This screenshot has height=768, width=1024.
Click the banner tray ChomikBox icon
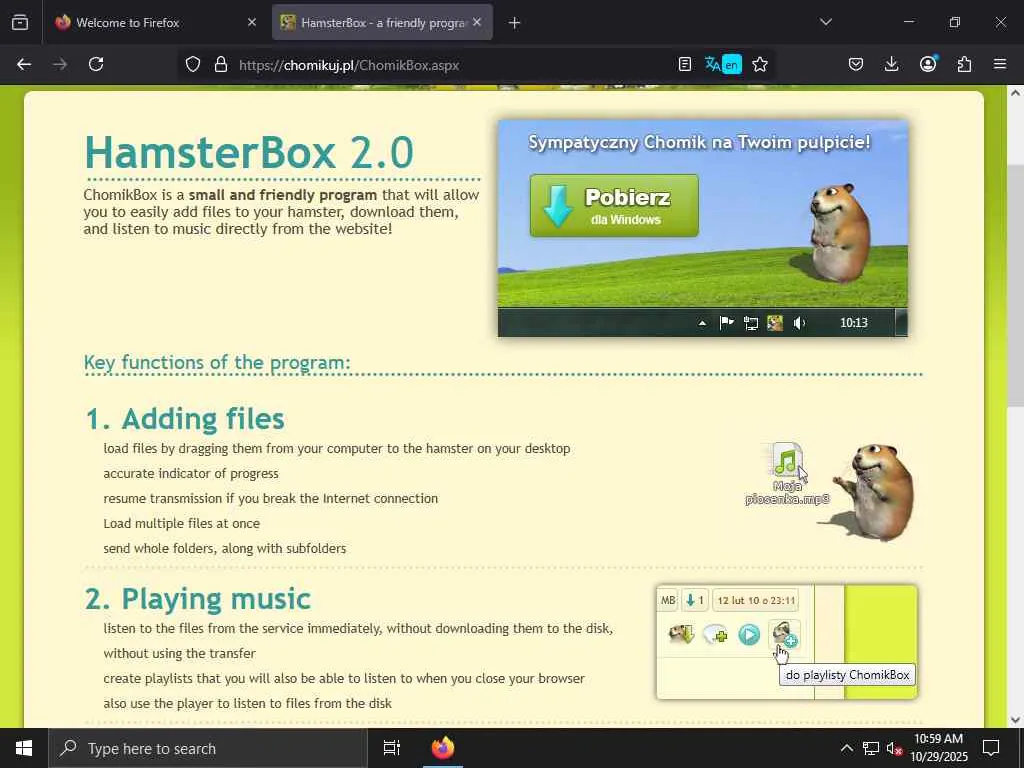tap(775, 323)
